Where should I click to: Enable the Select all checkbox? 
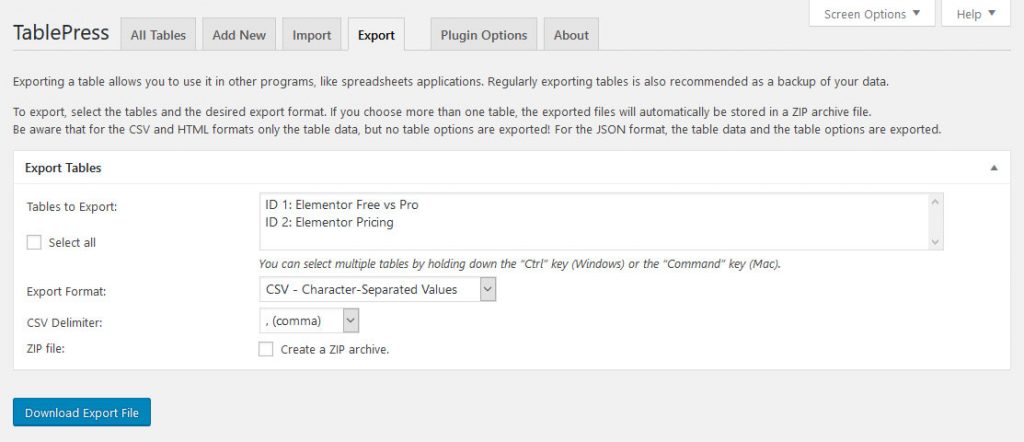pyautogui.click(x=35, y=242)
